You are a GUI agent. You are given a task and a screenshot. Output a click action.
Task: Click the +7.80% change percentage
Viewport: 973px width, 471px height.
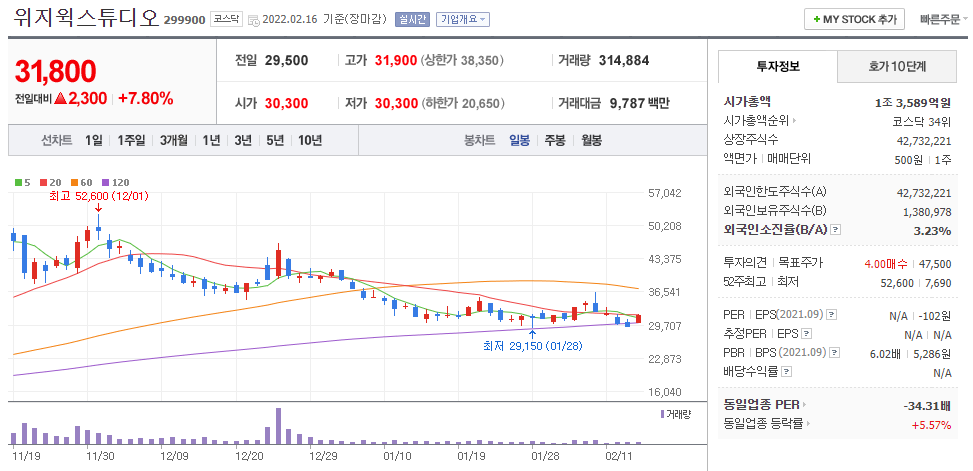coord(145,98)
